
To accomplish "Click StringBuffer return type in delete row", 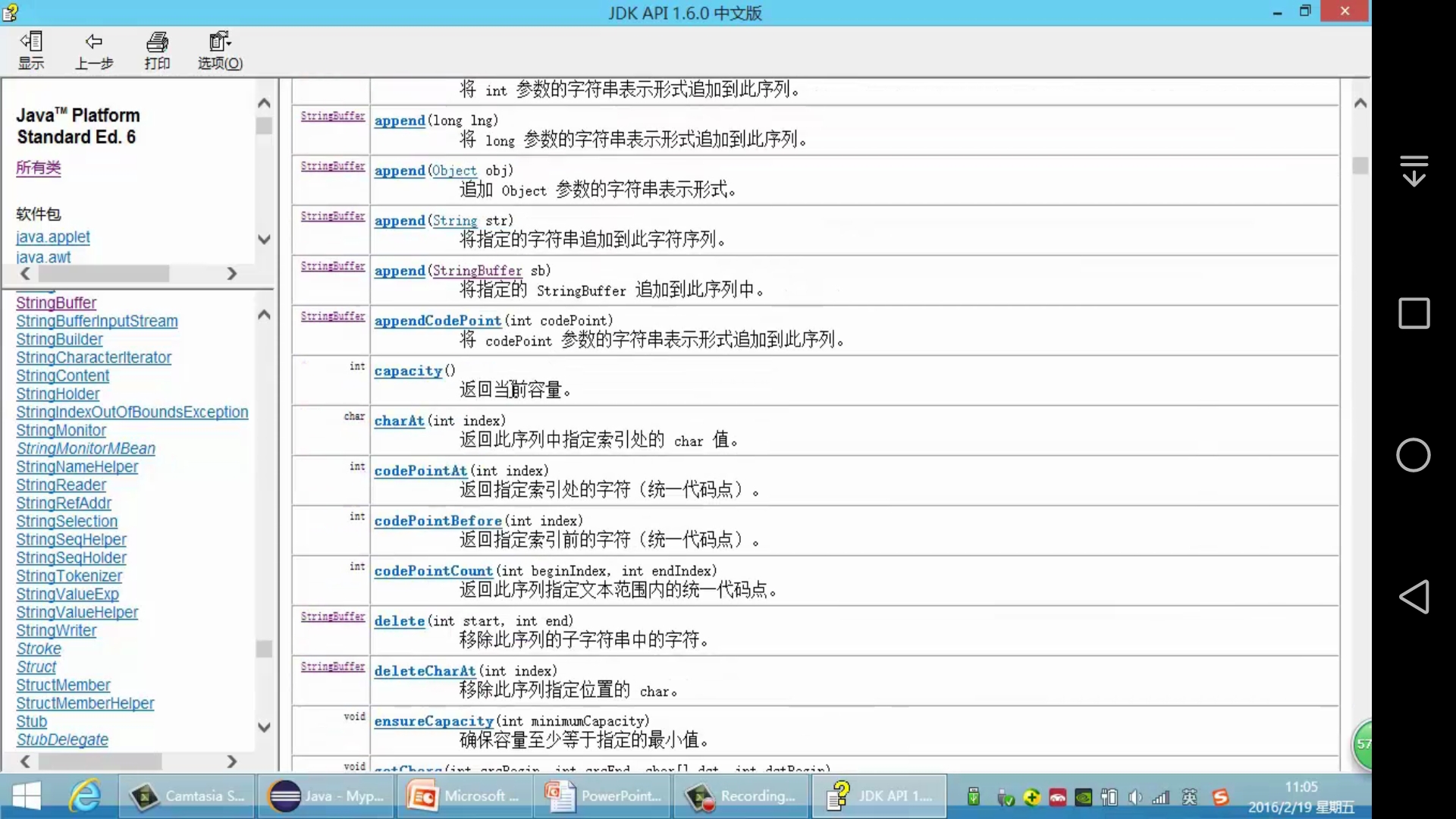I will pos(333,617).
